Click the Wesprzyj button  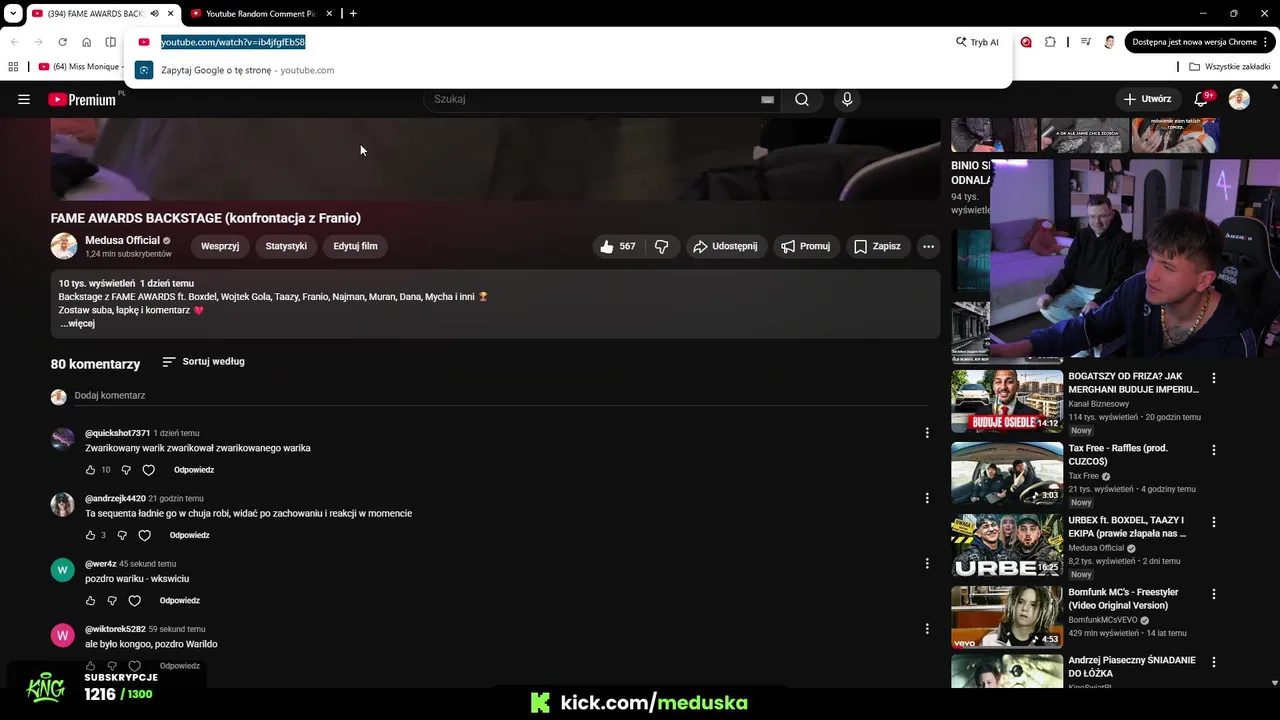pos(220,246)
